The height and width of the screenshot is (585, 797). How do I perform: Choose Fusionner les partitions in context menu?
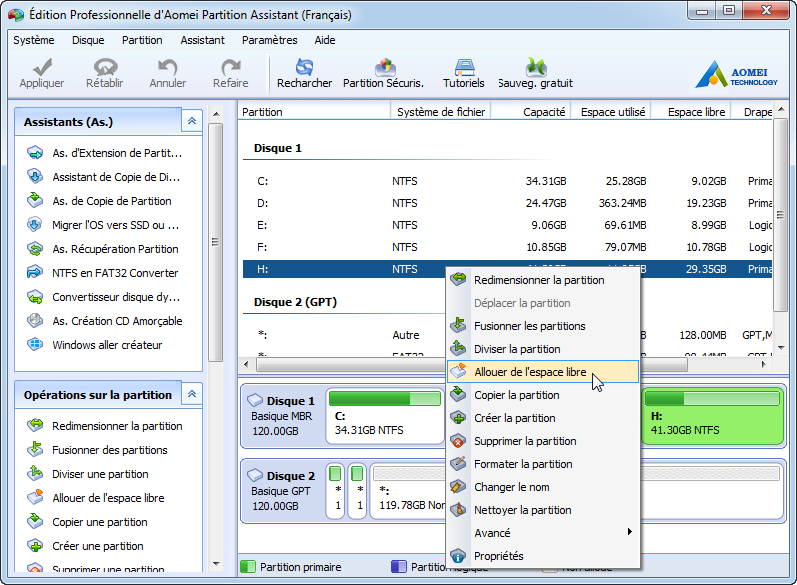(543, 326)
